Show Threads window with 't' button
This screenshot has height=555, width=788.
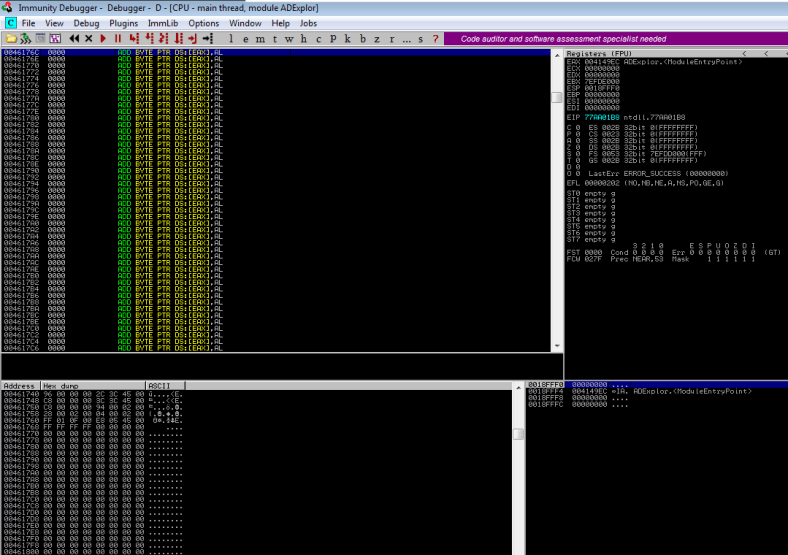(x=274, y=38)
